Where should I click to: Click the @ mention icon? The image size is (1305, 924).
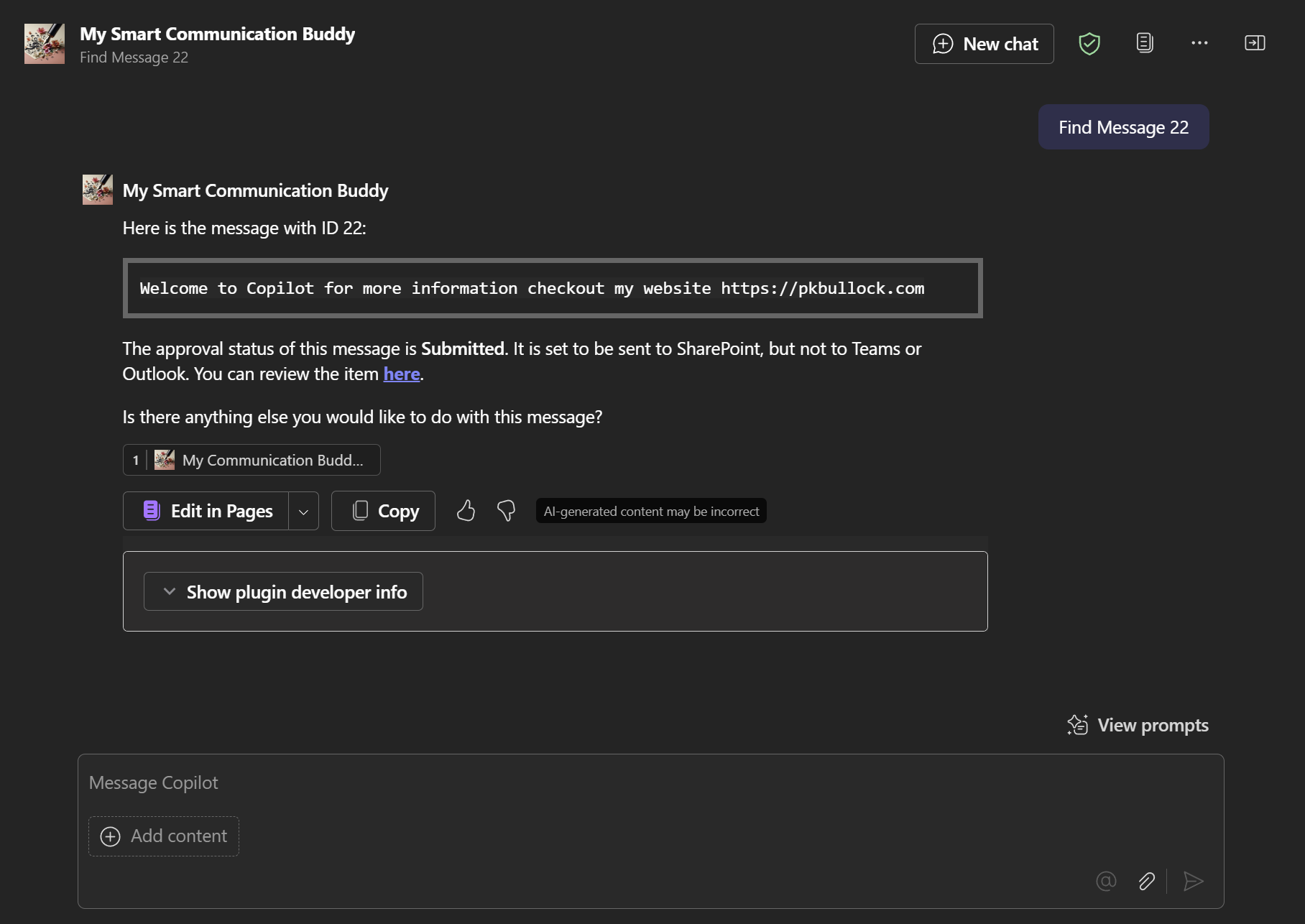[x=1106, y=881]
